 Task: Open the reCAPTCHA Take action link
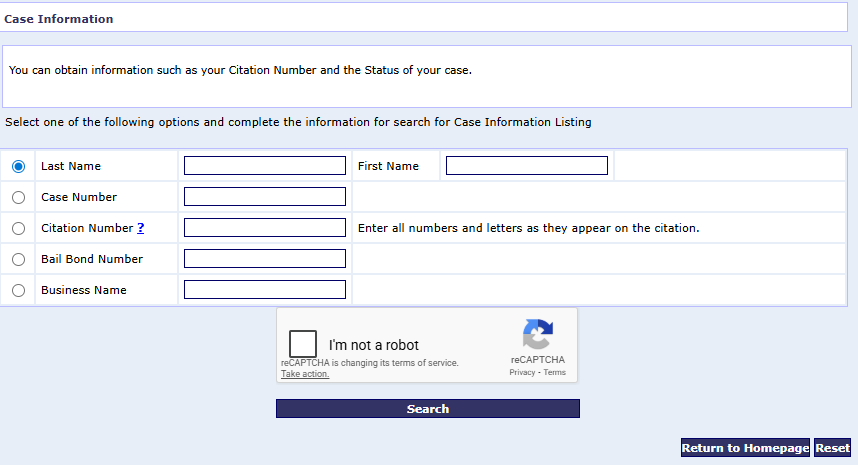pyautogui.click(x=304, y=374)
